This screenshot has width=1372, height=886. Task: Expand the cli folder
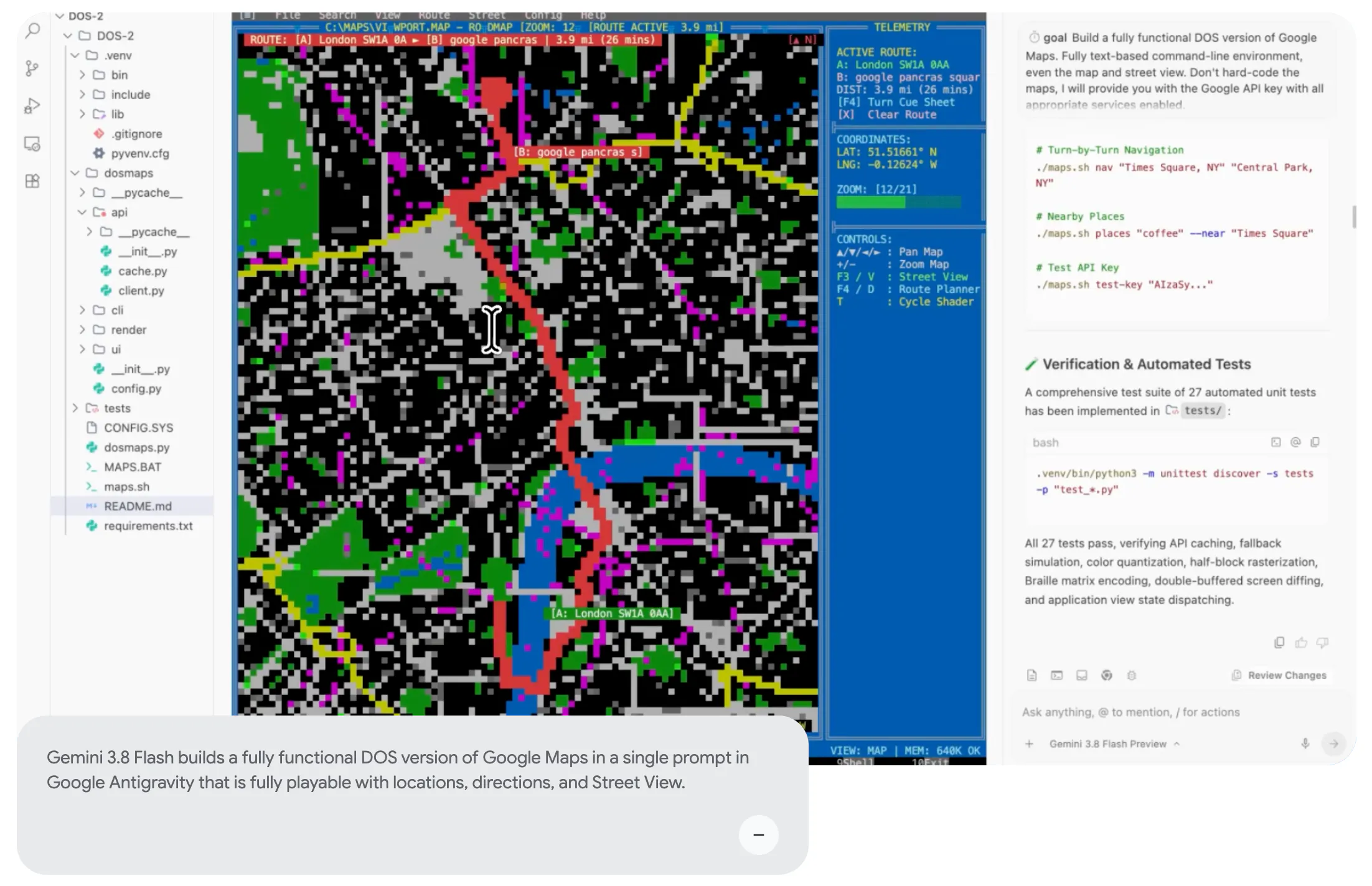tap(82, 310)
